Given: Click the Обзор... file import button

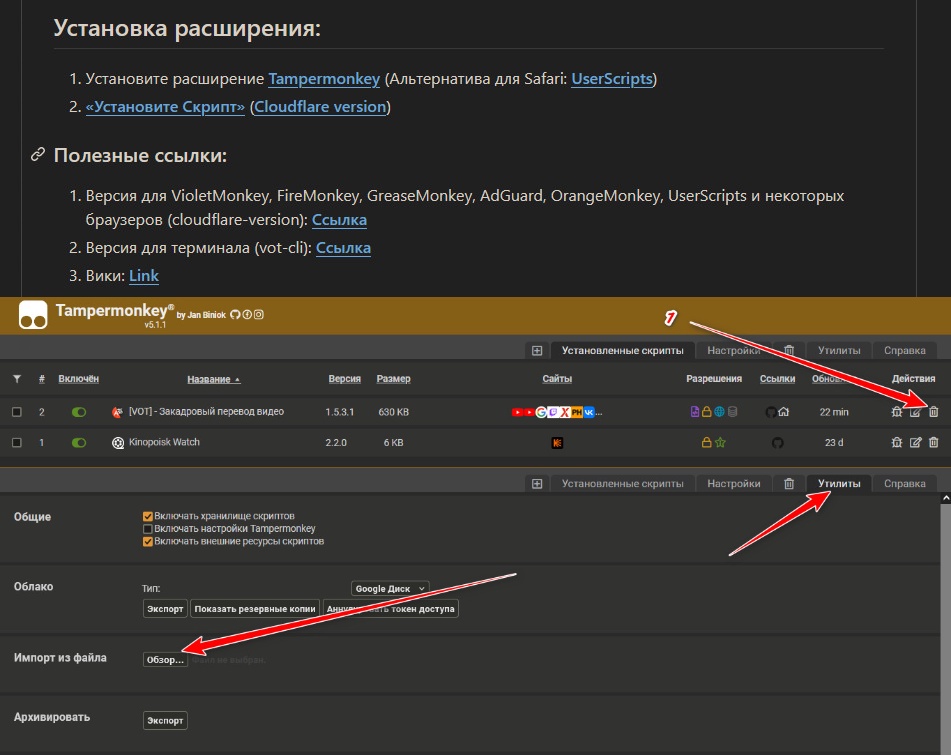Looking at the screenshot, I should [x=165, y=660].
